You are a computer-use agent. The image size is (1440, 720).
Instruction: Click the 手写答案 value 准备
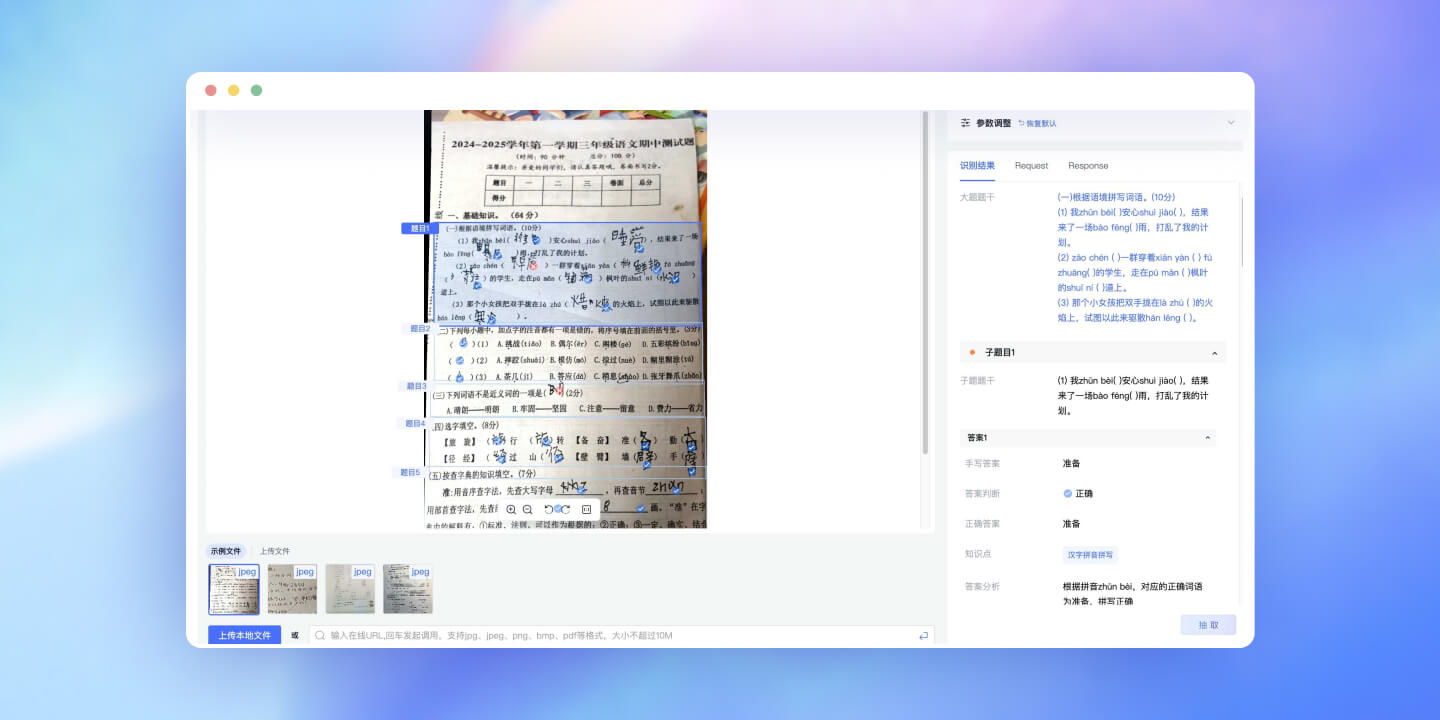(x=1071, y=464)
